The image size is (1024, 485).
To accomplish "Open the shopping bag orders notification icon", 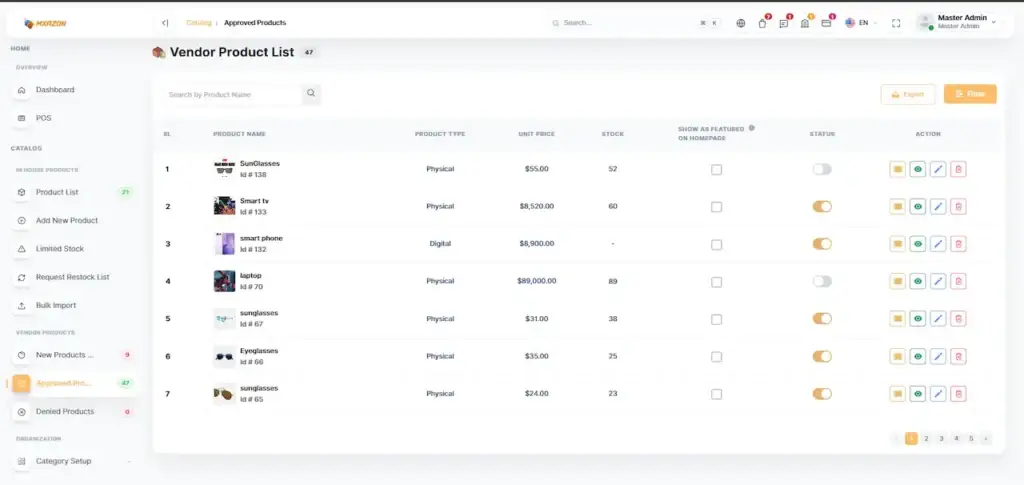I will click(762, 23).
